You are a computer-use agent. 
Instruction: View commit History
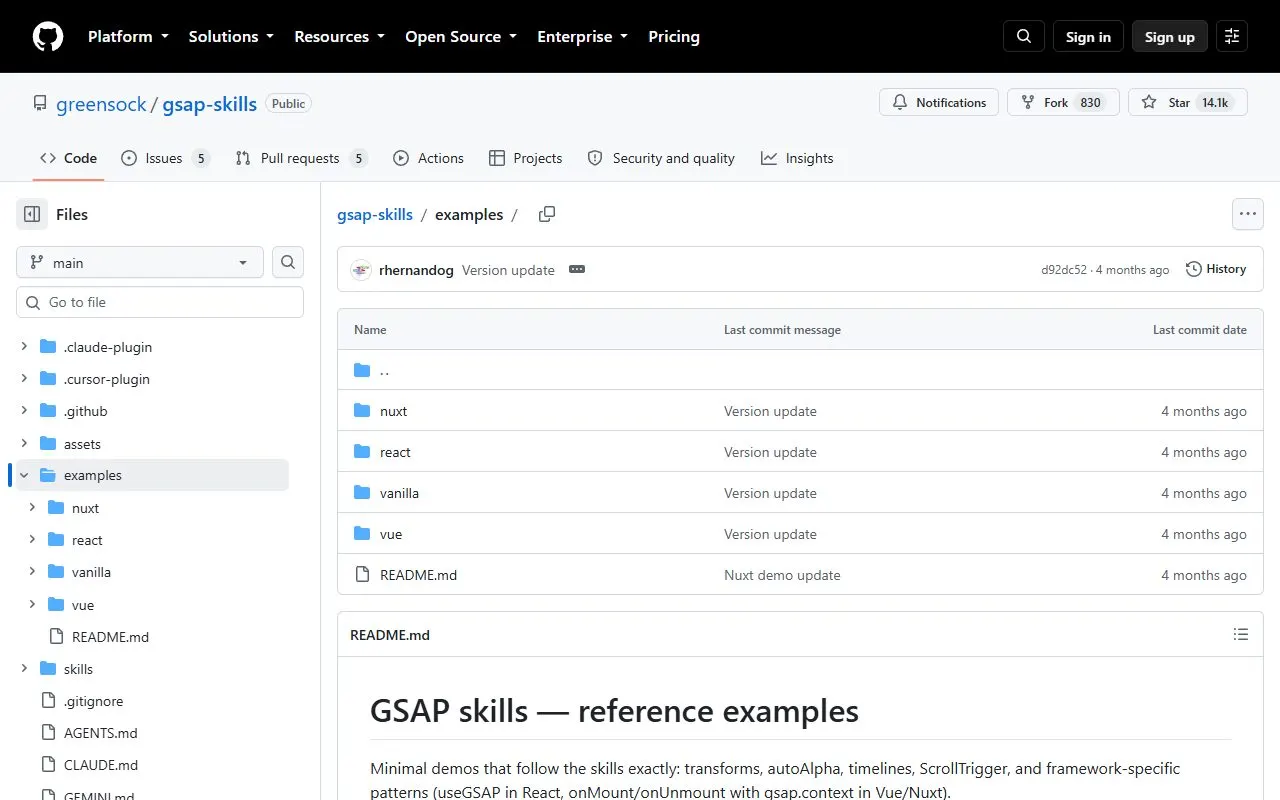[1216, 269]
